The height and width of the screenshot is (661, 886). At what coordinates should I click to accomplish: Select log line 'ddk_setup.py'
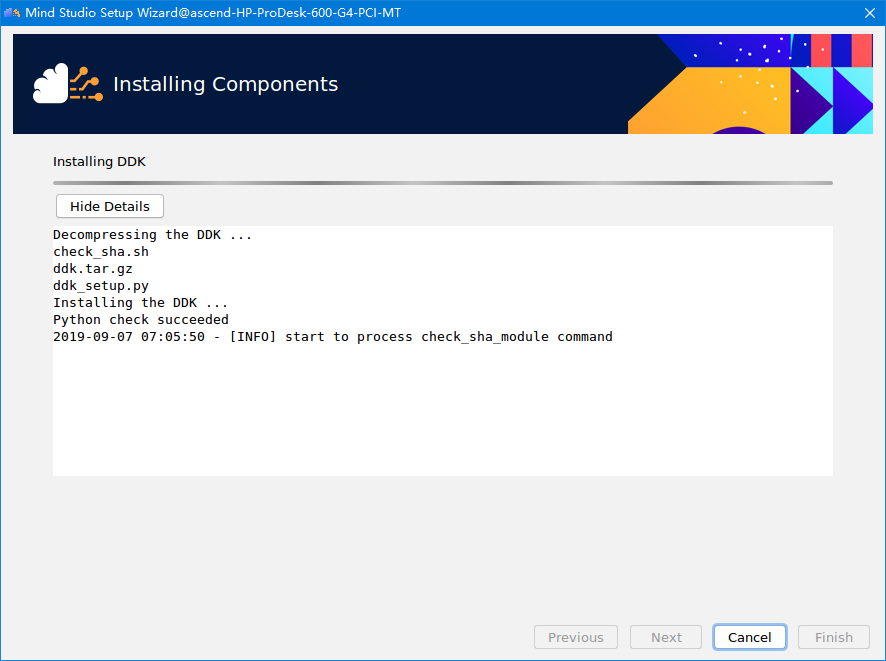(x=101, y=285)
